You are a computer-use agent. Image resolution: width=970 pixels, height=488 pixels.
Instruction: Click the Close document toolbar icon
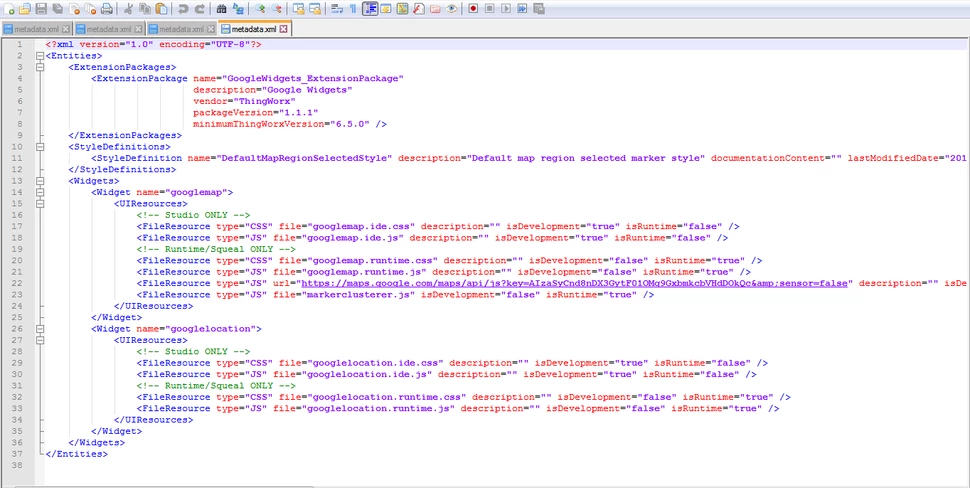[74, 9]
